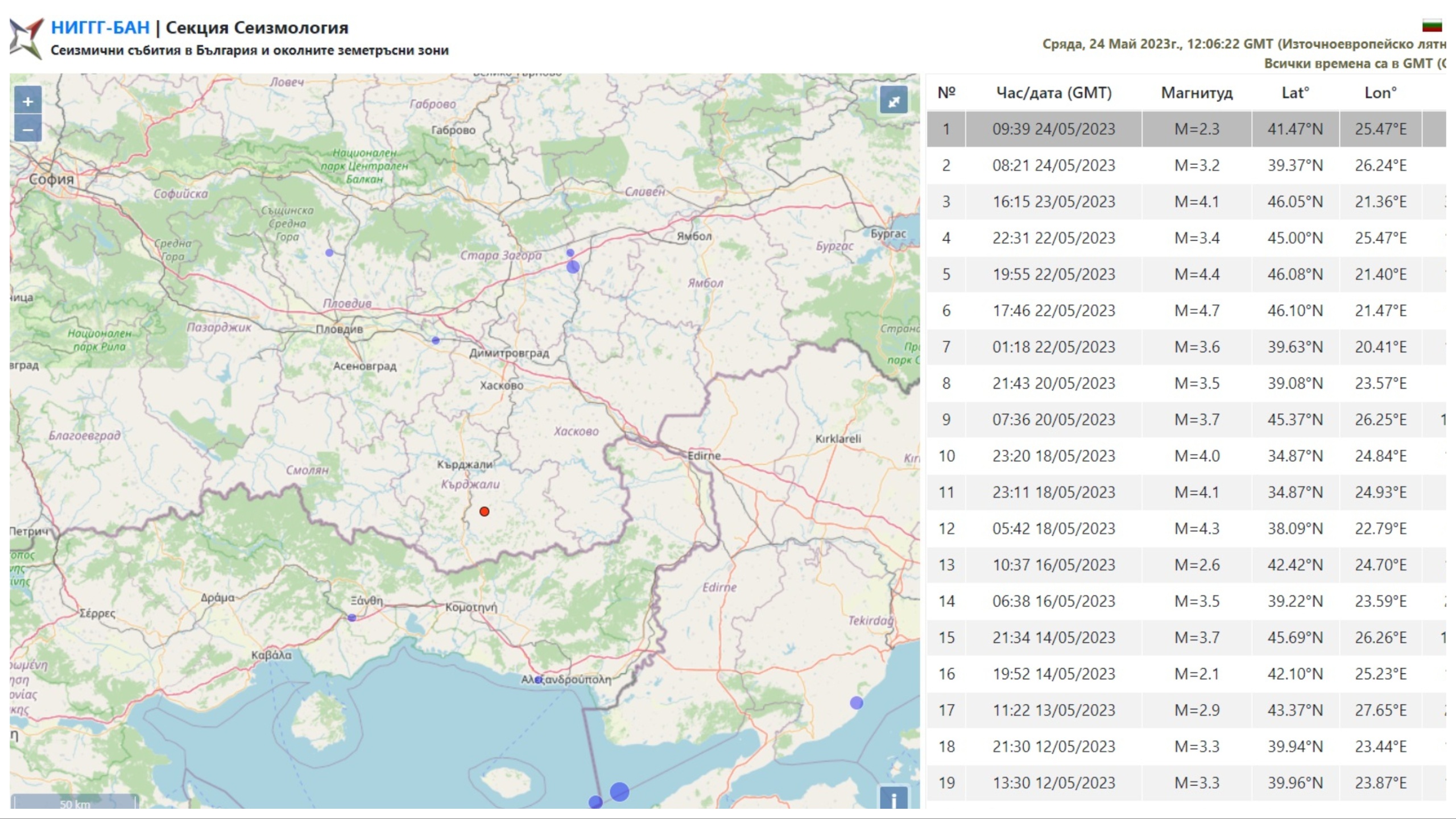Select the M=4.3 event row 12

point(1186,529)
